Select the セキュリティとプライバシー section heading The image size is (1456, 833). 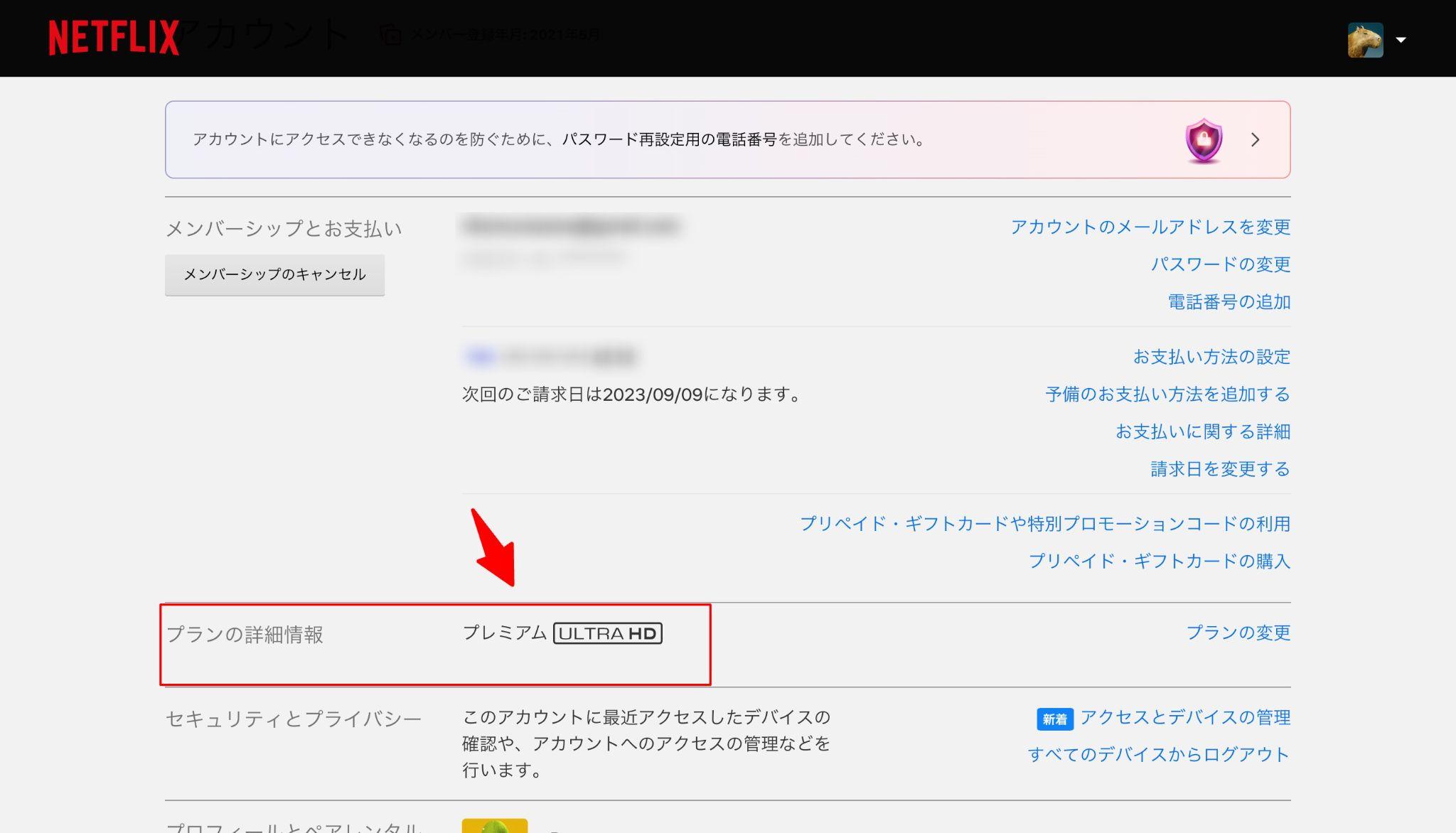pos(294,719)
